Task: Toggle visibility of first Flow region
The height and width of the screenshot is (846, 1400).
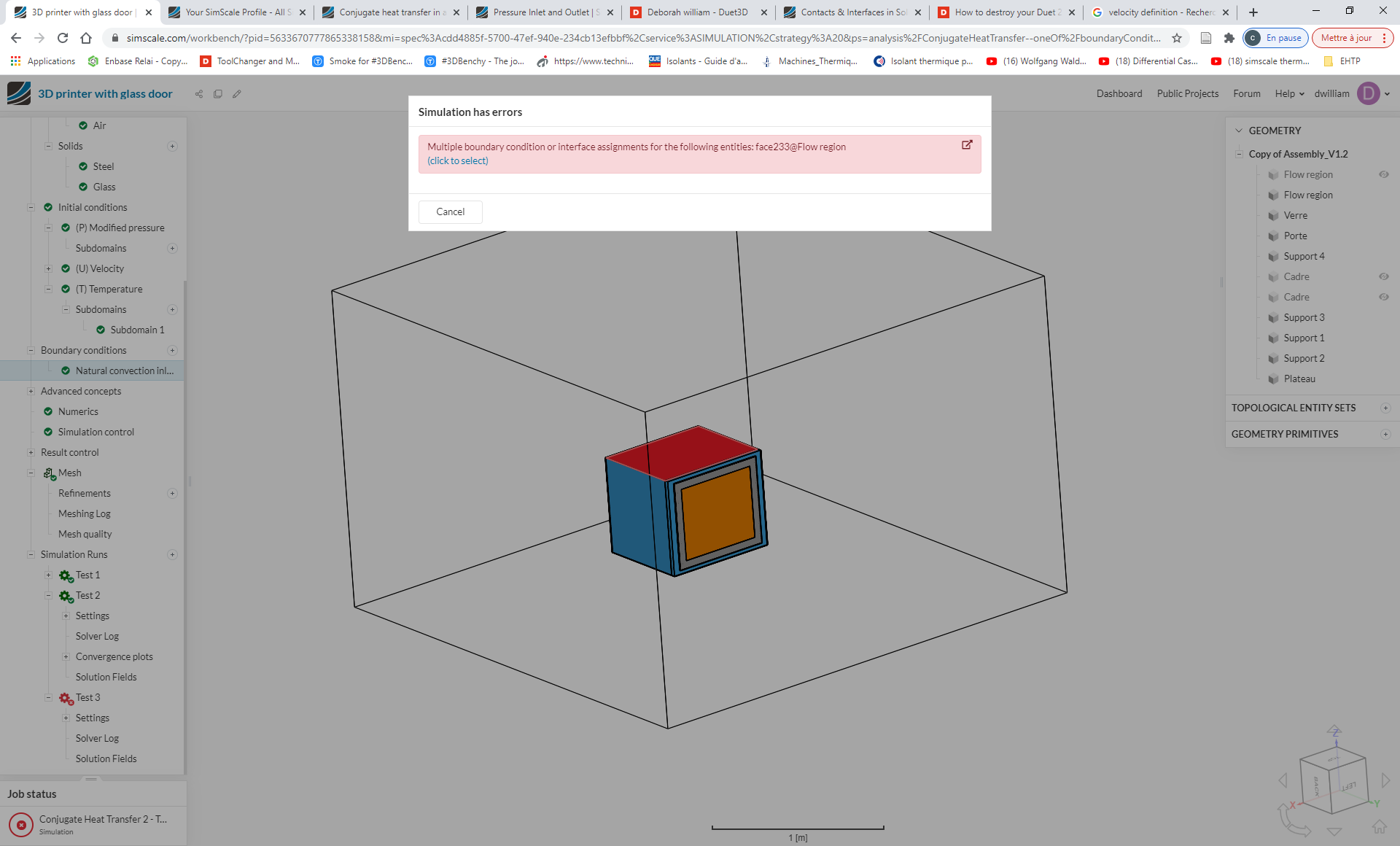Action: pyautogui.click(x=1383, y=175)
